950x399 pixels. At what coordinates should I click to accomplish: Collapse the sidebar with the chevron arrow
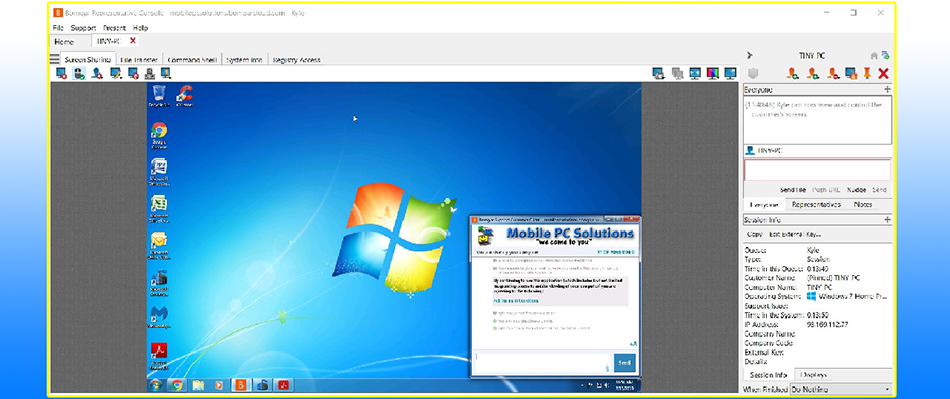pyautogui.click(x=749, y=55)
